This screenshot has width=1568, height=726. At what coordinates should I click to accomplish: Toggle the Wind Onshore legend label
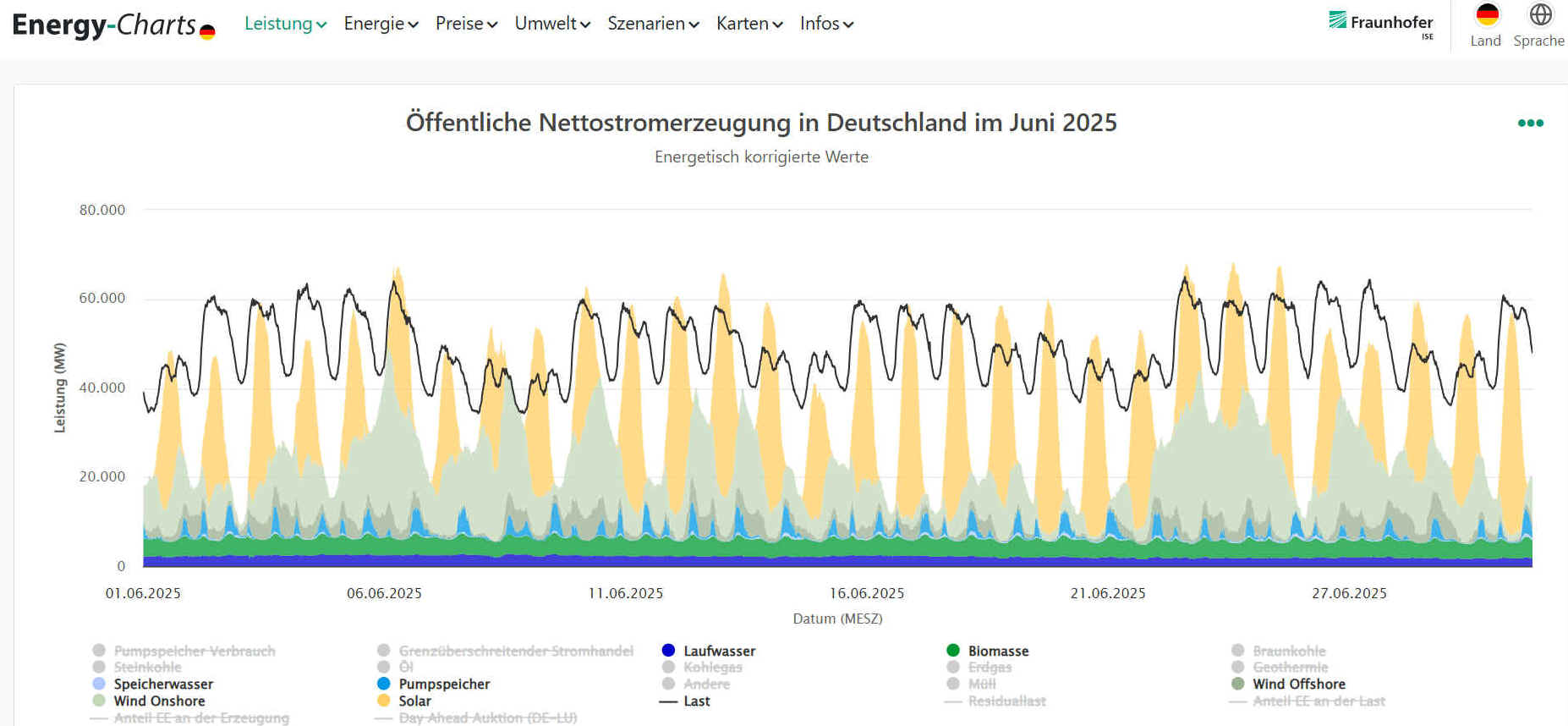pyautogui.click(x=159, y=701)
